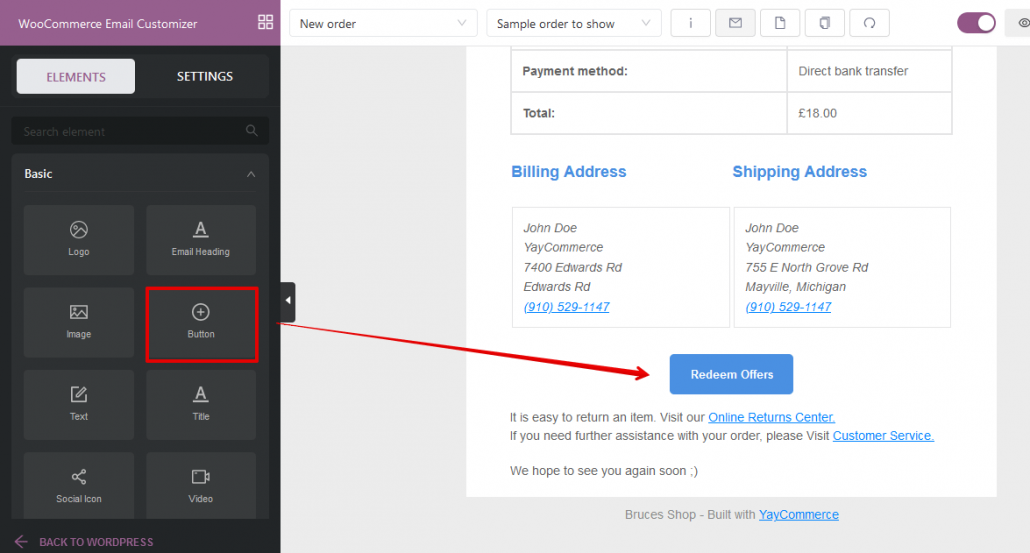Open the New order email dropdown
Screen dimensions: 1030x553
coord(383,23)
